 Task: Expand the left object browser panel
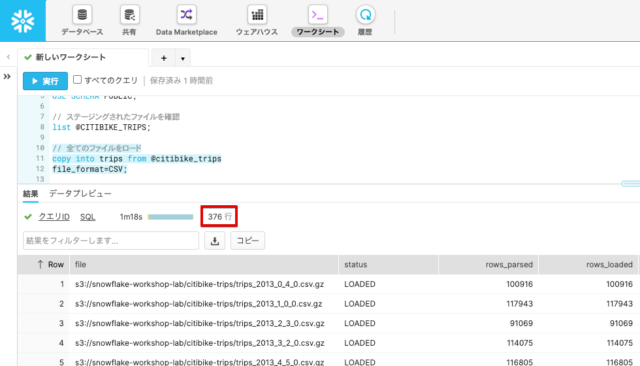tap(7, 76)
